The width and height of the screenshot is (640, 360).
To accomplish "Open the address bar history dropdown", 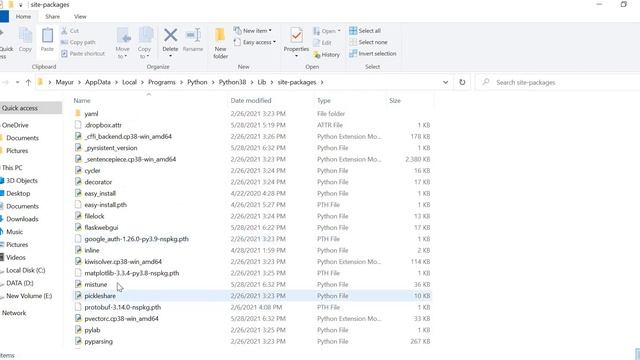I will 445,82.
